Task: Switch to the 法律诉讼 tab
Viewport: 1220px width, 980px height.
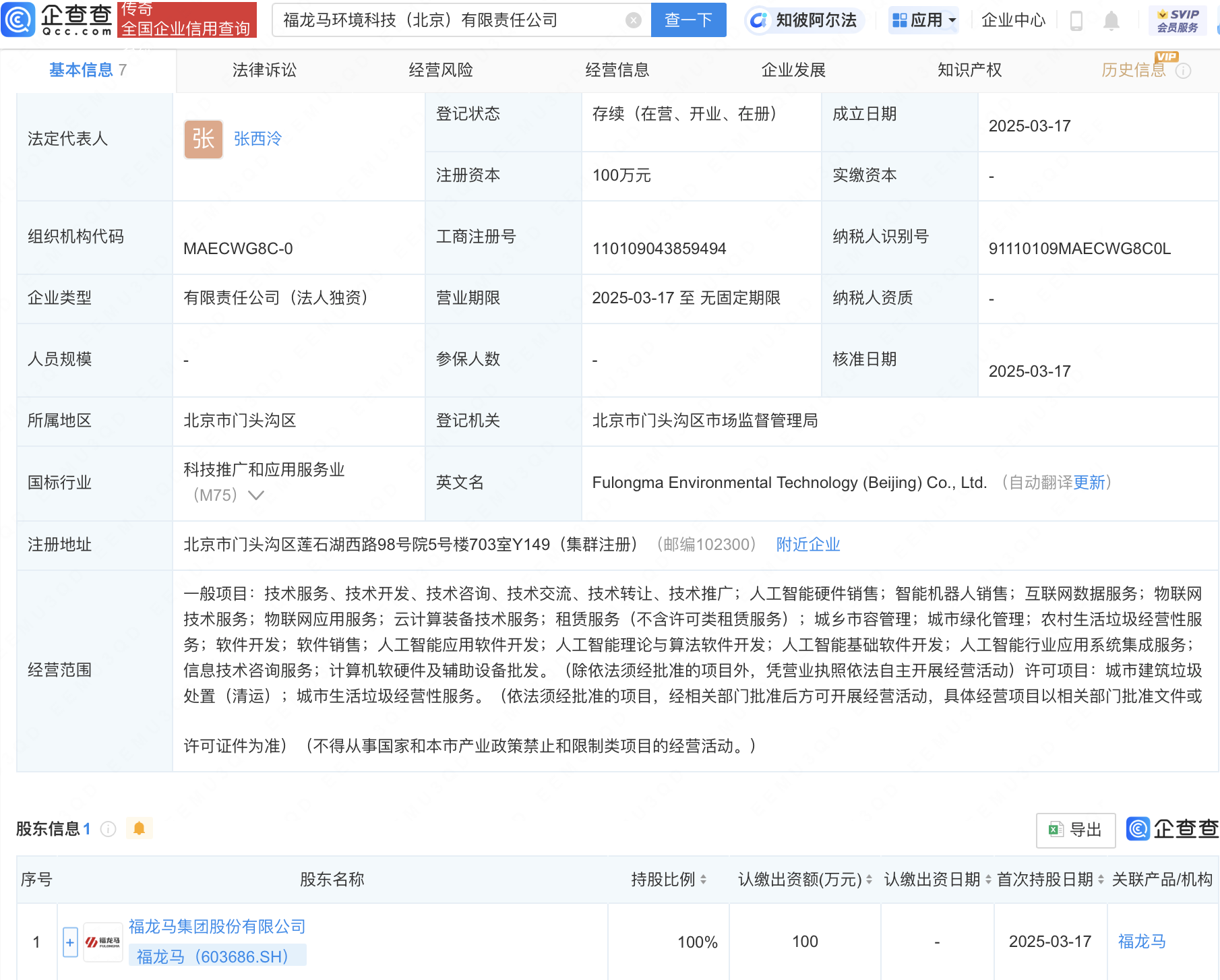Action: (264, 70)
